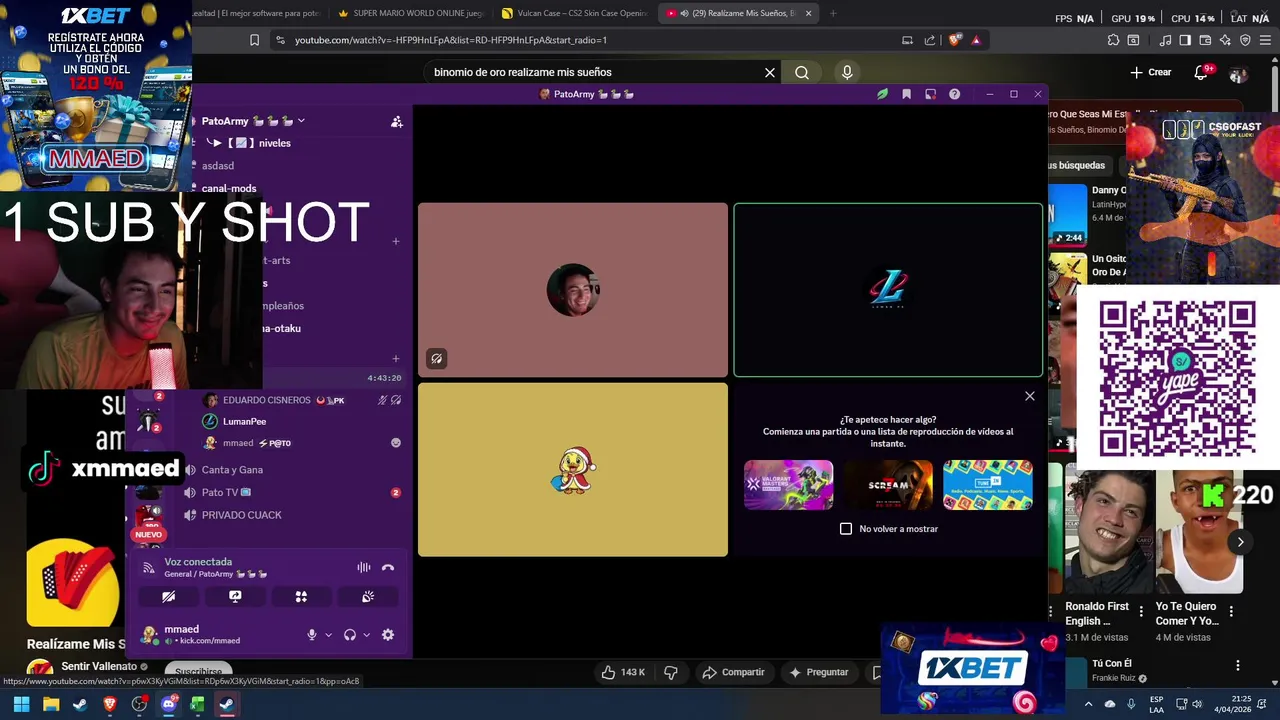Open Windows Start menu
Viewport: 1280px width, 720px height.
click(21, 704)
